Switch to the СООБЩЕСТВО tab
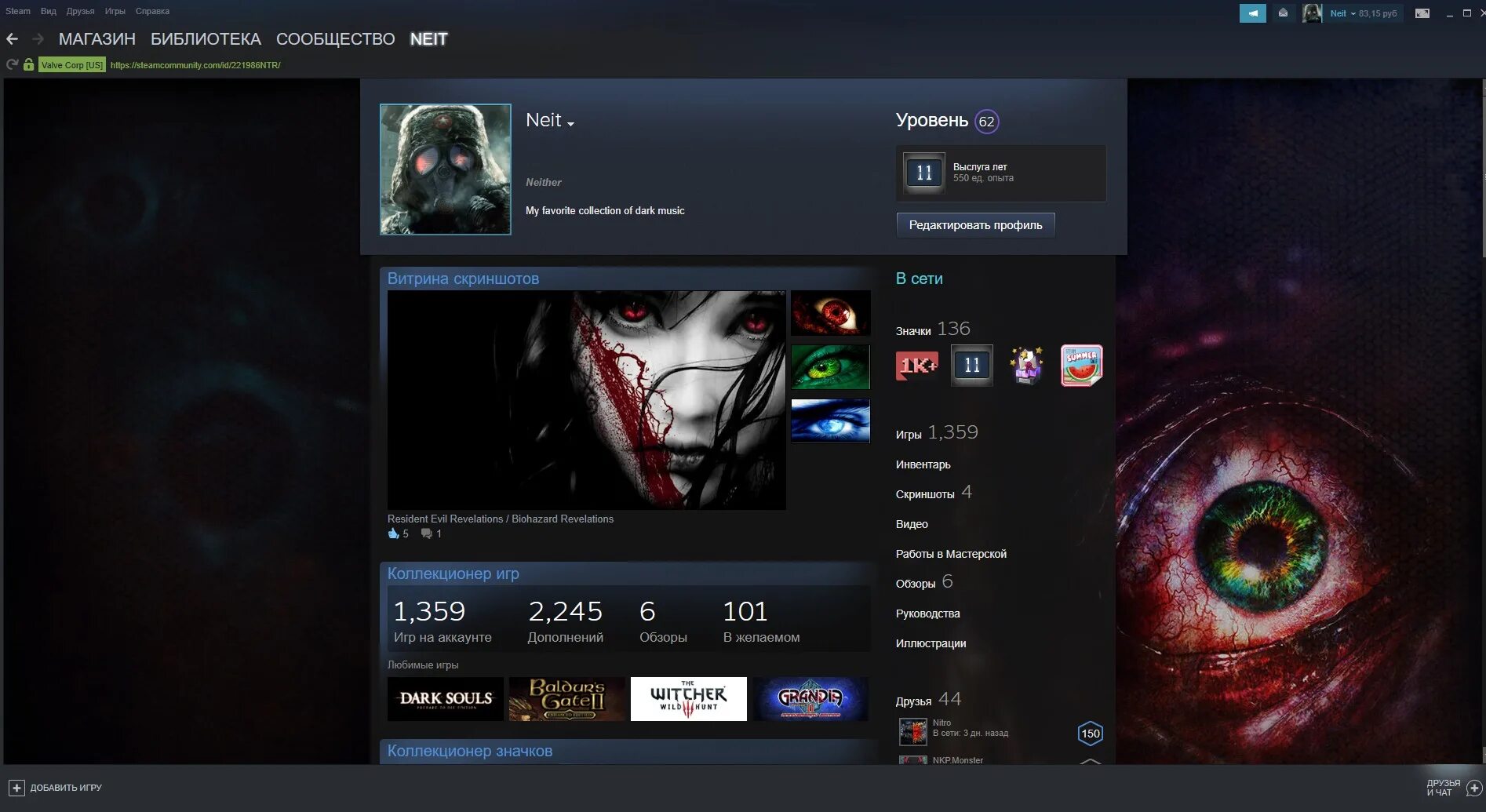The image size is (1486, 812). 336,39
